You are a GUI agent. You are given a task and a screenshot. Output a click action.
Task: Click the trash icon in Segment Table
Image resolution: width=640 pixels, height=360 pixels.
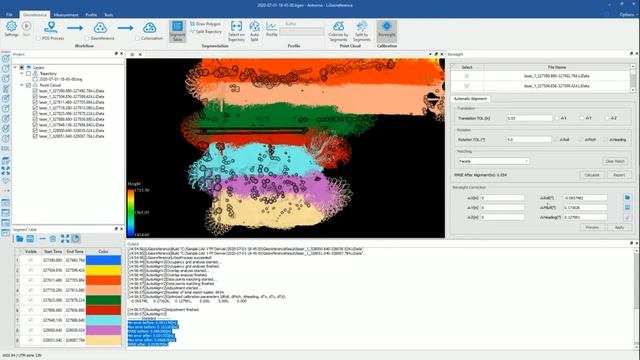(x=53, y=239)
